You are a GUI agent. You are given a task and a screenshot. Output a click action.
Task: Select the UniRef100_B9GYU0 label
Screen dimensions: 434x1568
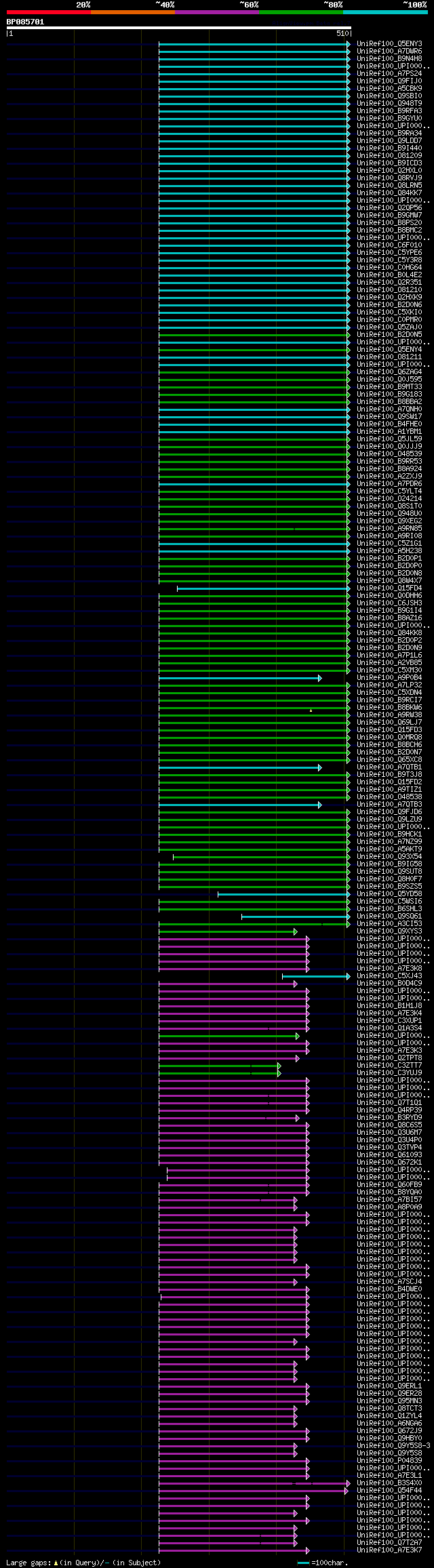click(389, 119)
